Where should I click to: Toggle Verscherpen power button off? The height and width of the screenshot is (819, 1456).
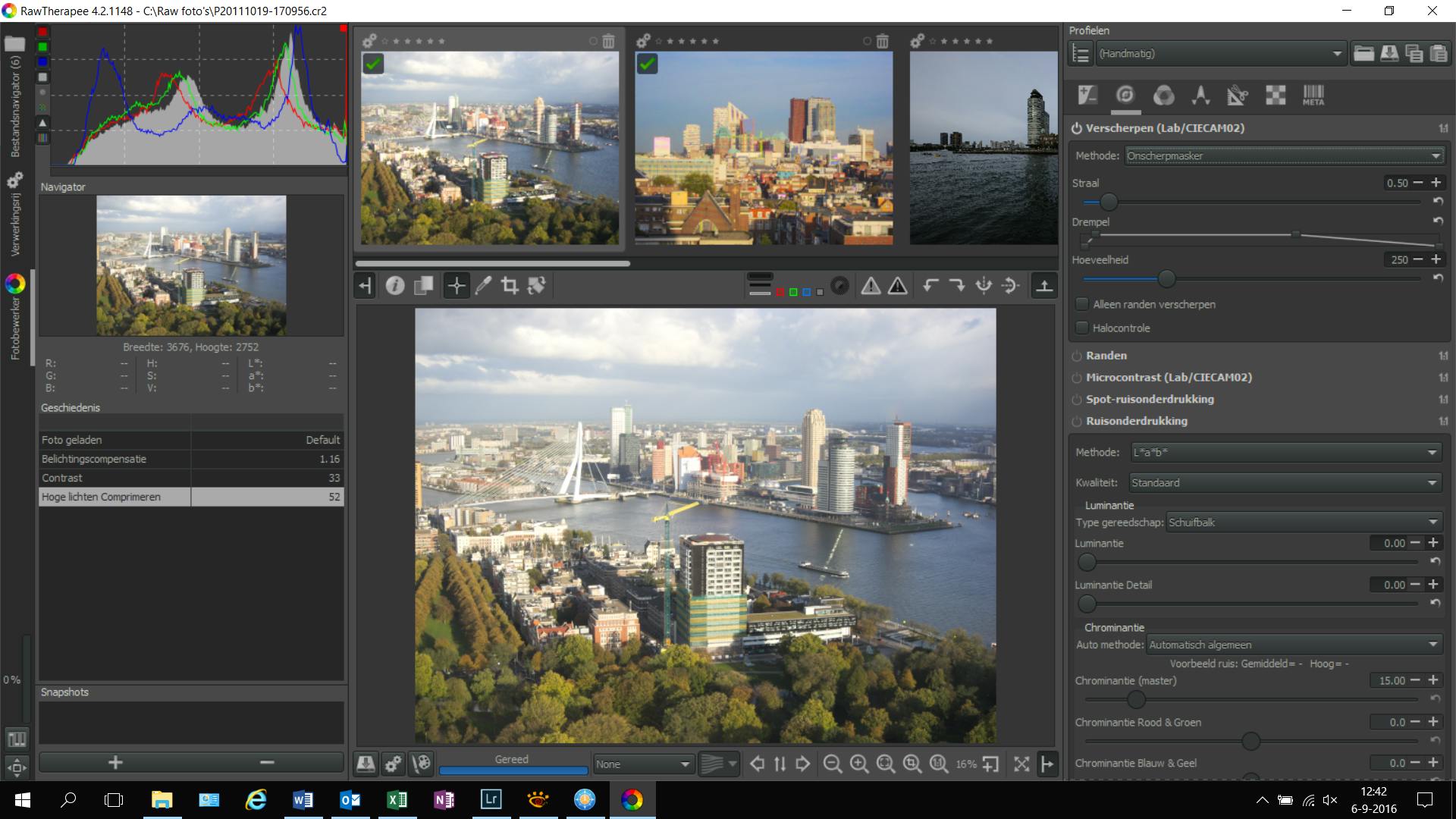1076,128
